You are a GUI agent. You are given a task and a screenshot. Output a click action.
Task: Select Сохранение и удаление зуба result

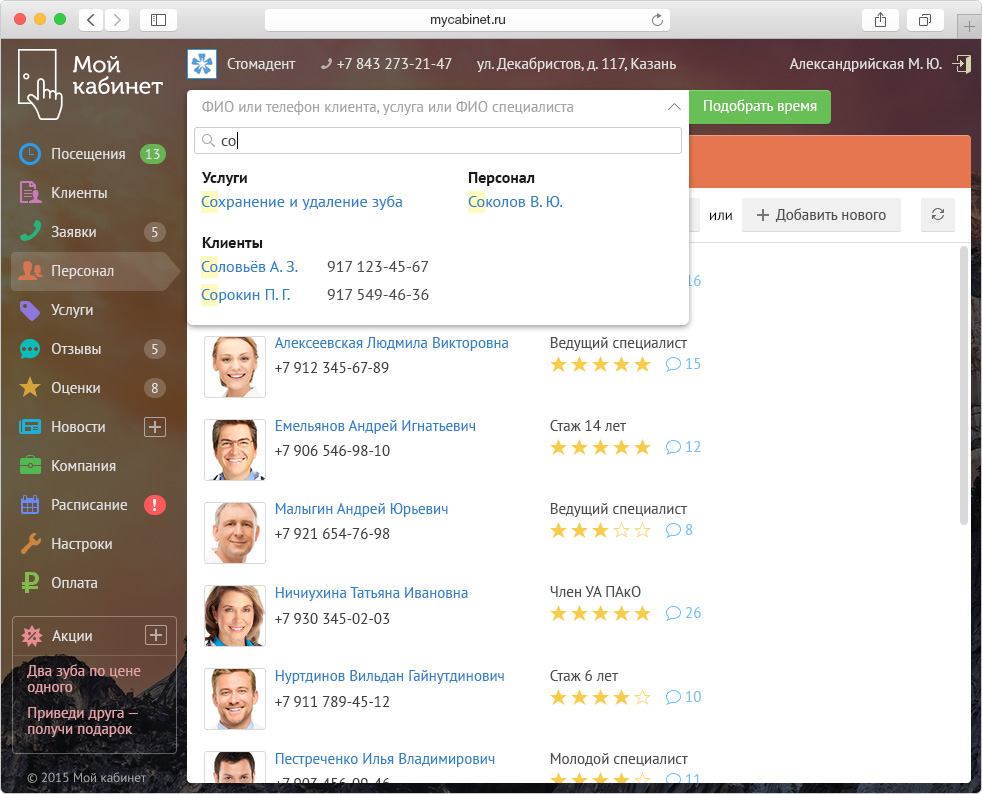302,202
